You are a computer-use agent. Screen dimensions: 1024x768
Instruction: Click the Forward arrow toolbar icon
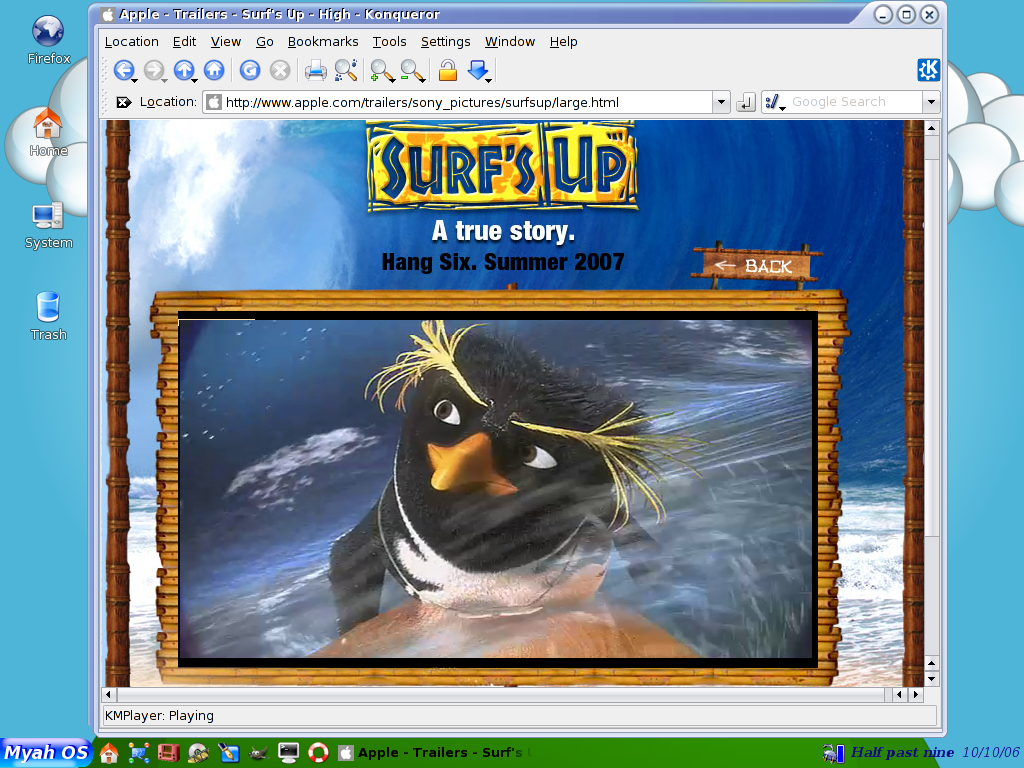click(153, 70)
